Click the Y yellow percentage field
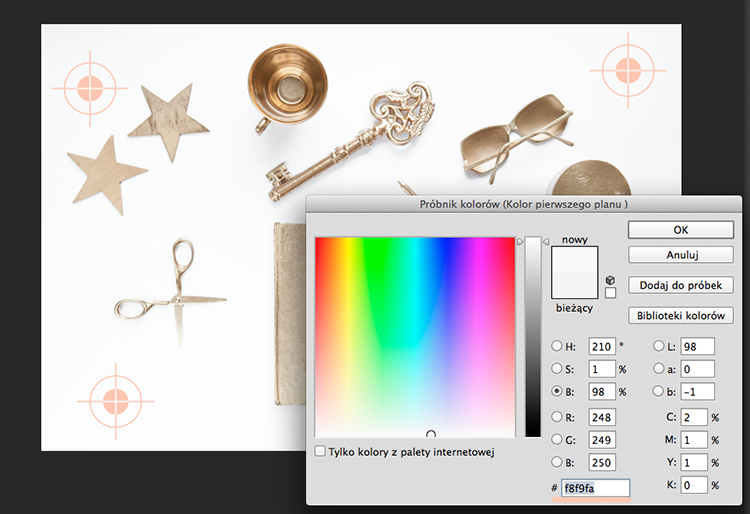Image resolution: width=750 pixels, height=514 pixels. (694, 462)
